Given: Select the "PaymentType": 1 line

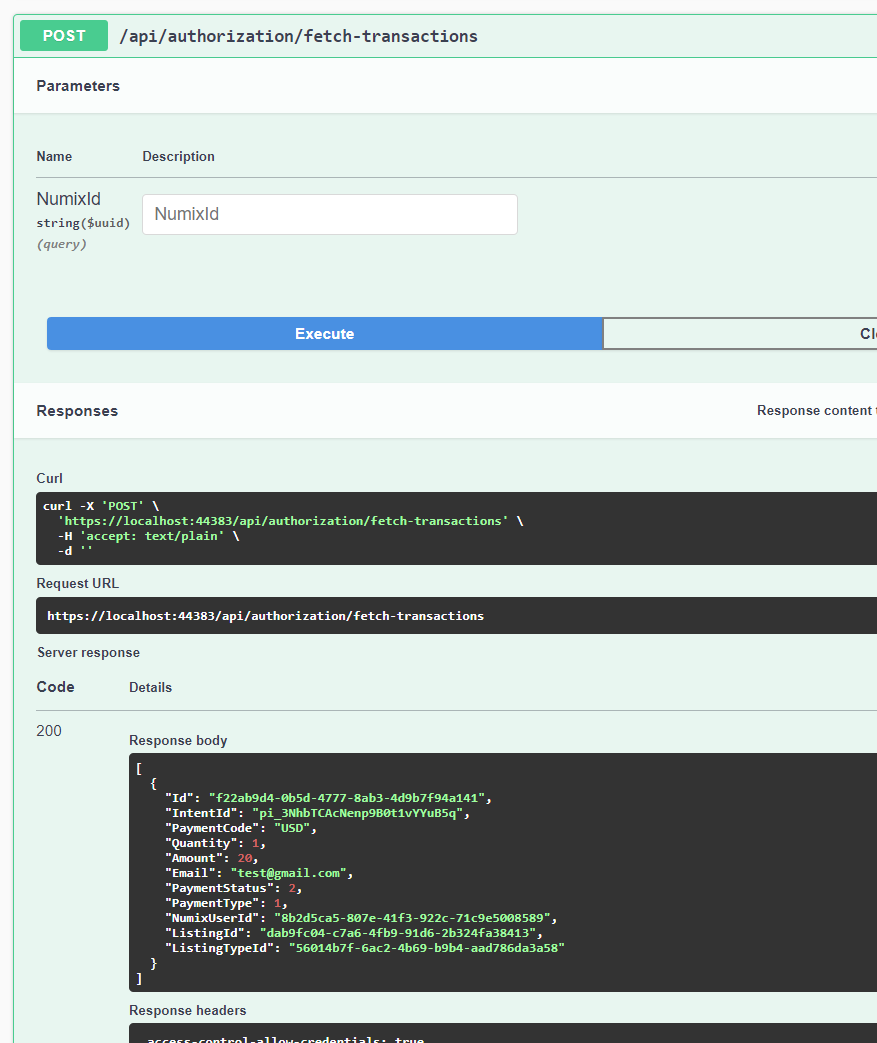Looking at the screenshot, I should point(226,903).
